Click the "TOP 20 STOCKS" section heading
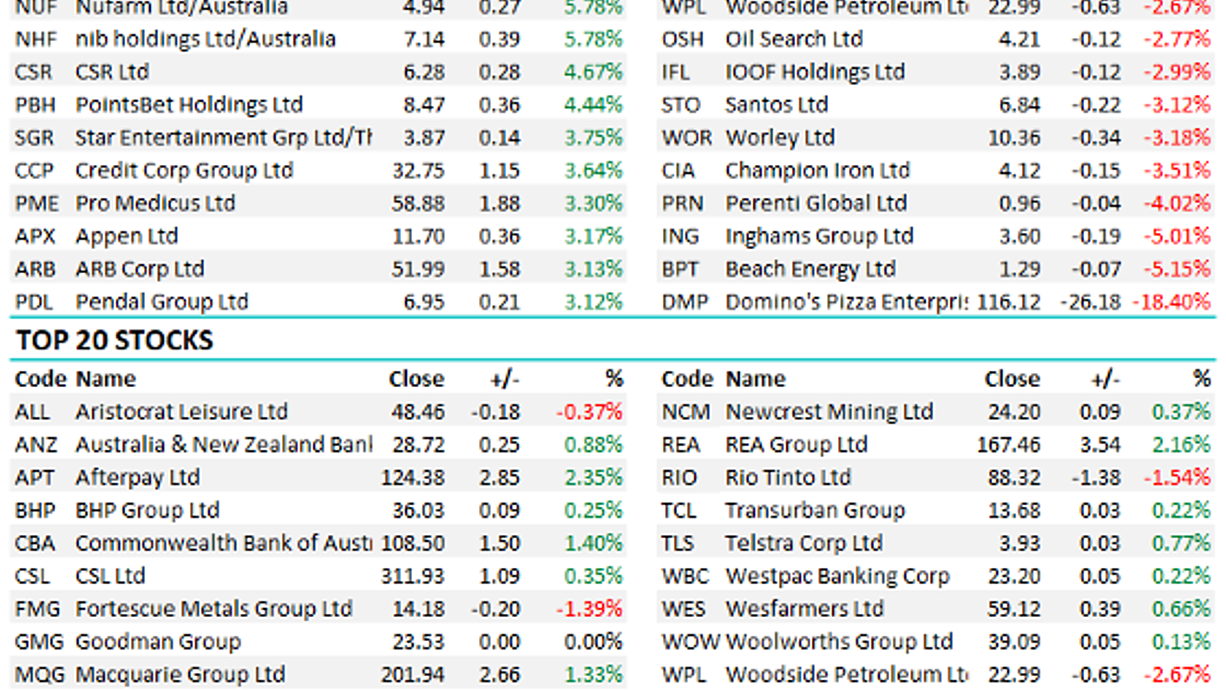1226x690 pixels. pos(114,341)
